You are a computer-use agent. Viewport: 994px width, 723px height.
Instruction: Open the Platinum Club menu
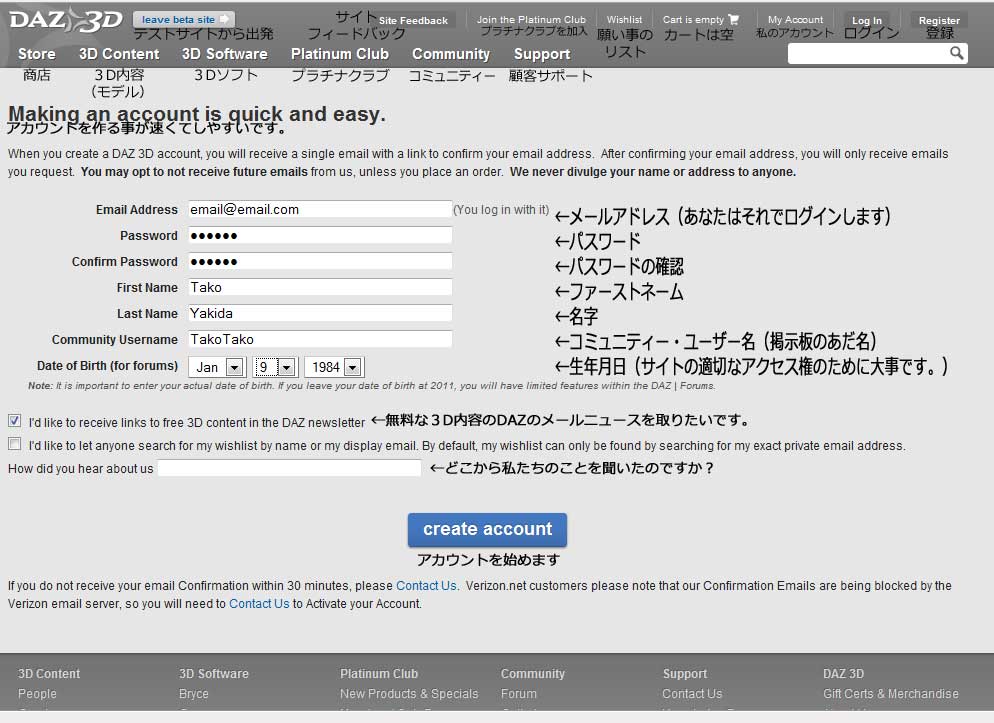(340, 54)
